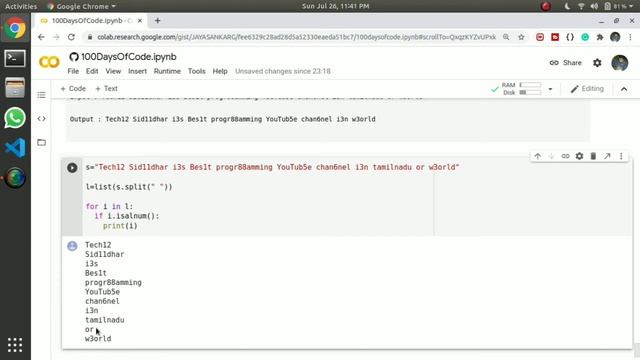
Task: Move cell down with arrow icon
Action: tap(551, 156)
